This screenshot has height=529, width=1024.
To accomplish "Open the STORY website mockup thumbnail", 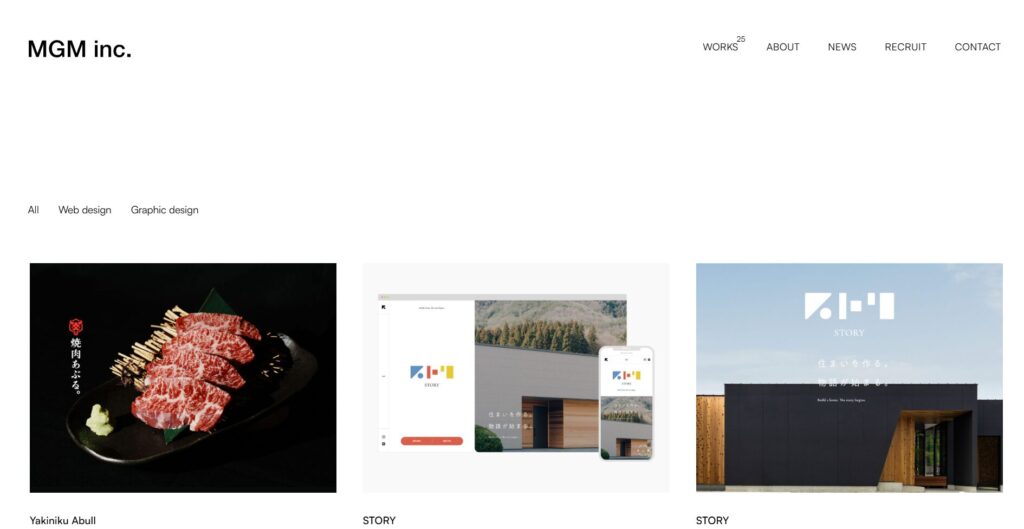I will (516, 377).
